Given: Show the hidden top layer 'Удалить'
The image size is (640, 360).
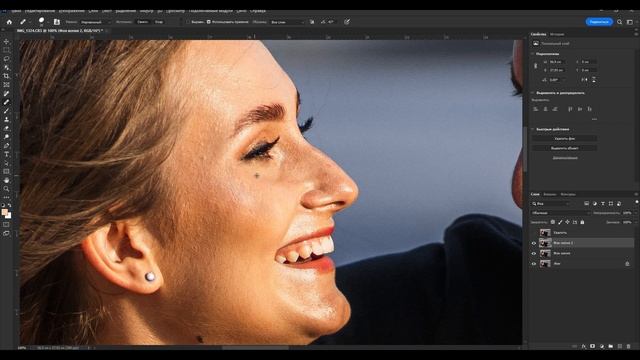Looking at the screenshot, I should 533,233.
